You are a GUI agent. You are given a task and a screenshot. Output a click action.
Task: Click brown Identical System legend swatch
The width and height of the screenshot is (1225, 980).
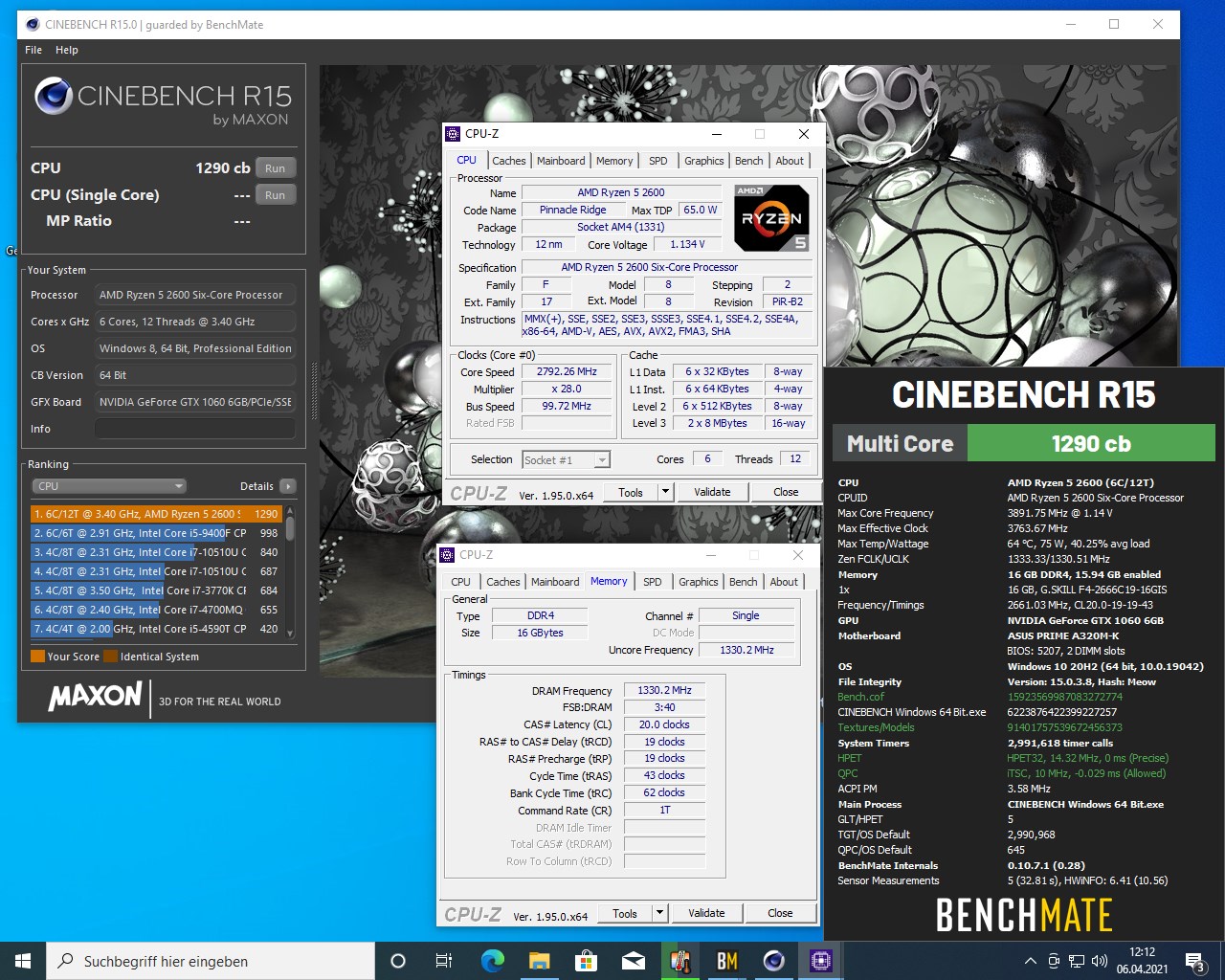(110, 657)
